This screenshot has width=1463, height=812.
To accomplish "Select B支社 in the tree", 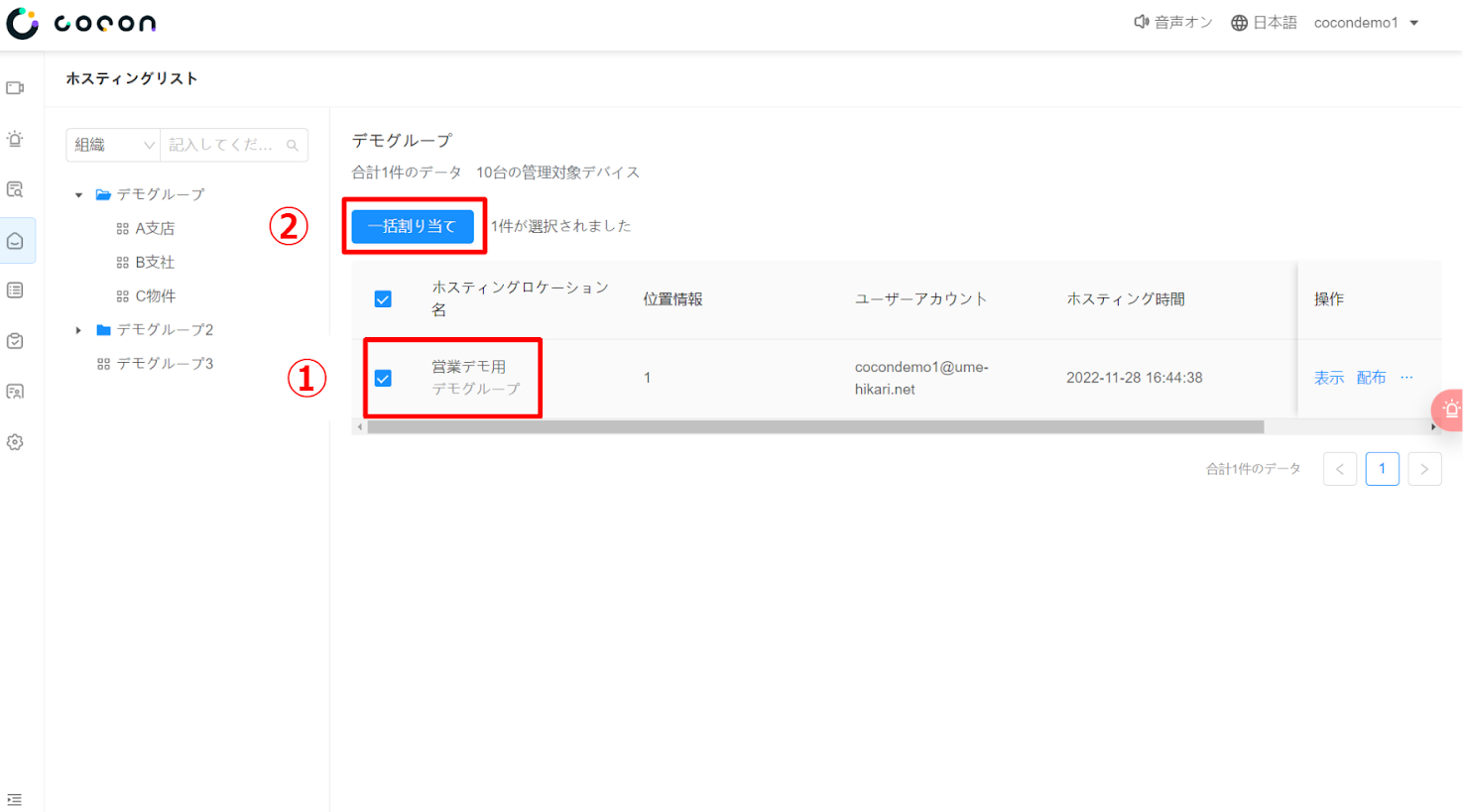I will tap(155, 263).
